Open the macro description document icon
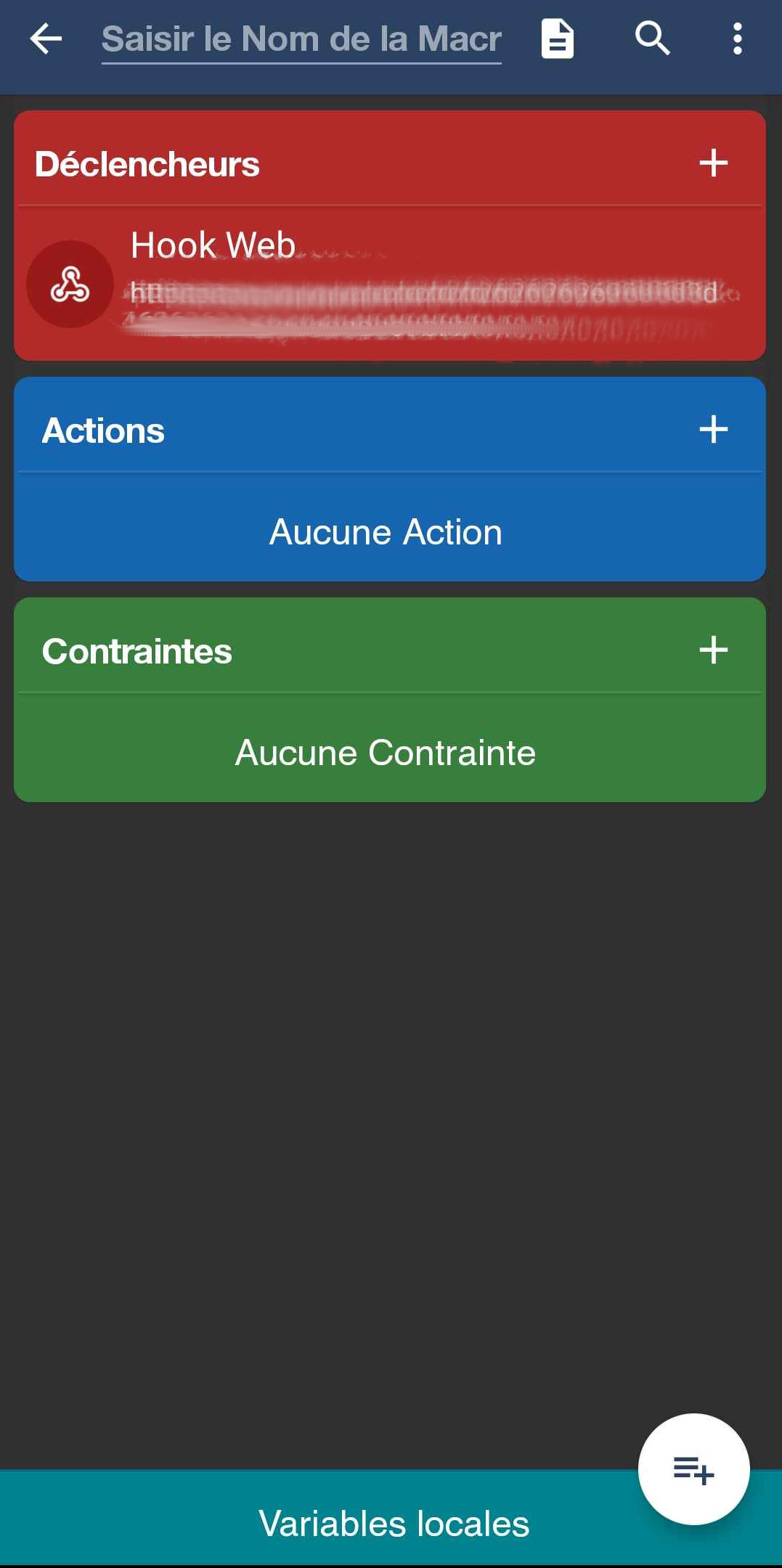 point(557,38)
